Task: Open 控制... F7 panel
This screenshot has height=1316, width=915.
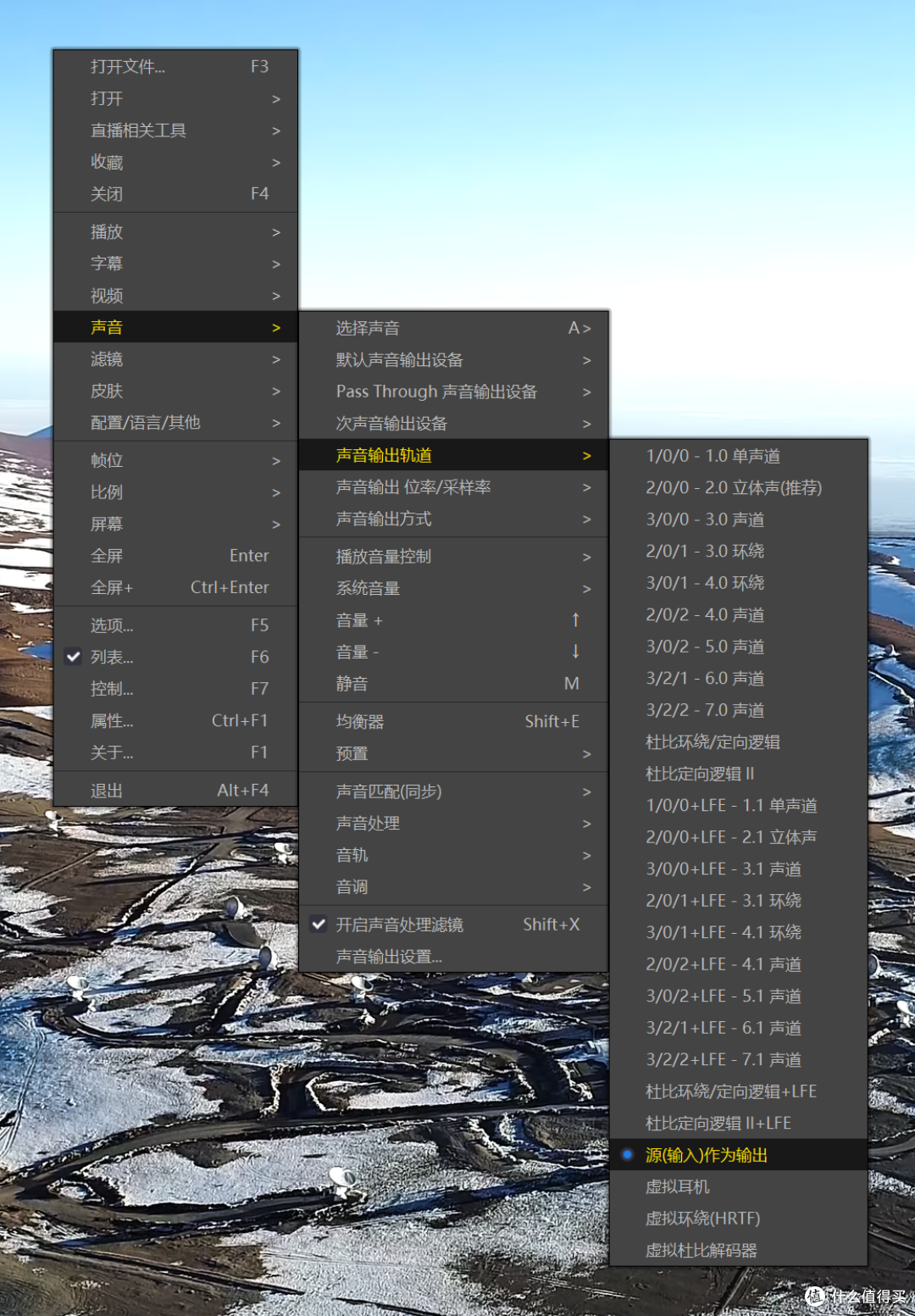Action: (175, 690)
